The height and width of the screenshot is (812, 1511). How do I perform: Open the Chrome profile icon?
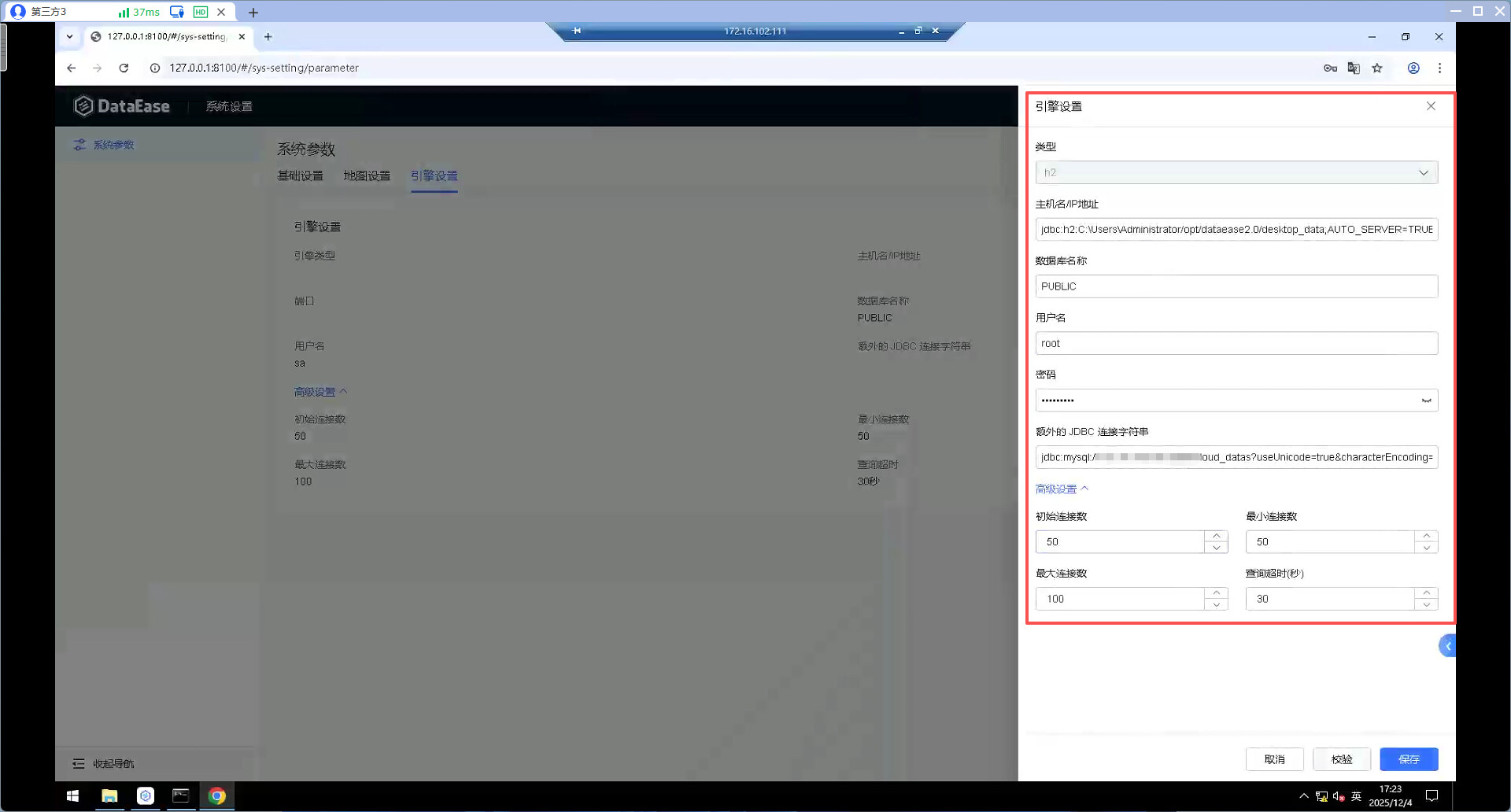(1413, 68)
